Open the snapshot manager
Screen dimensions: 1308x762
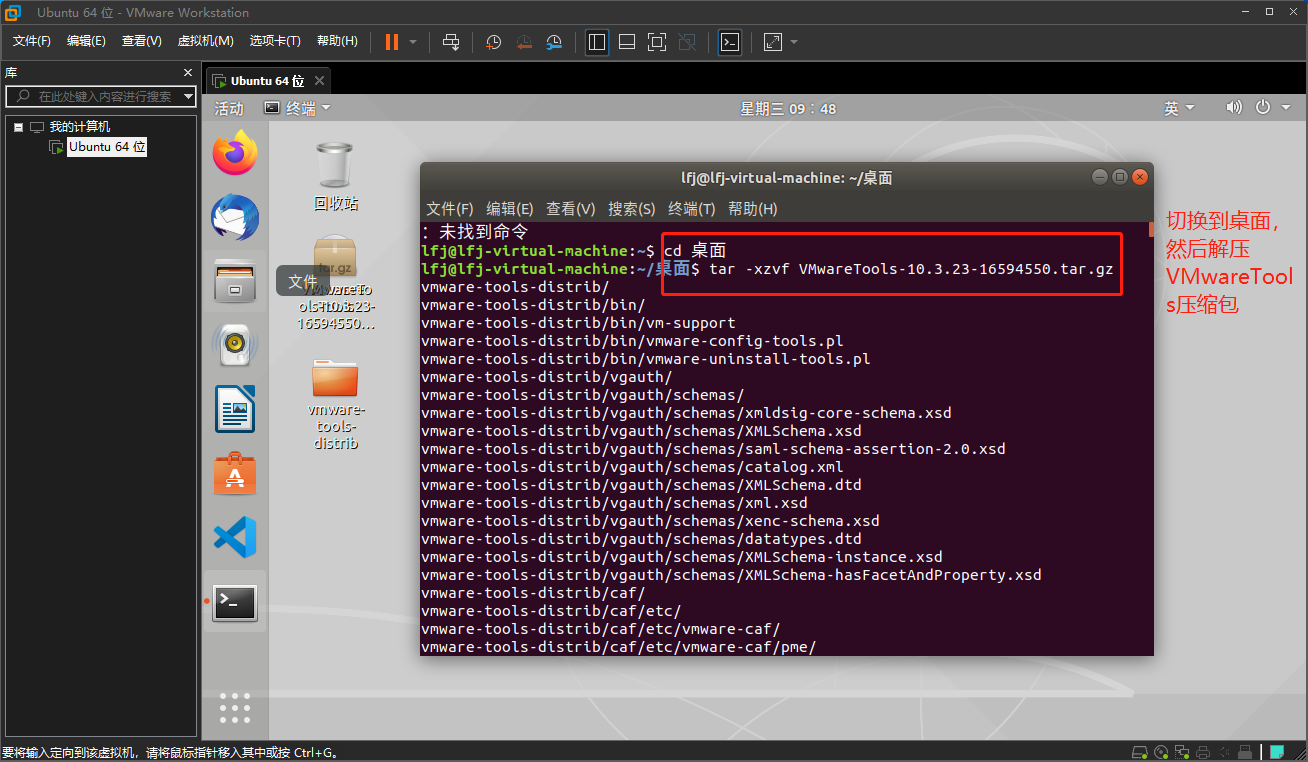pos(555,42)
